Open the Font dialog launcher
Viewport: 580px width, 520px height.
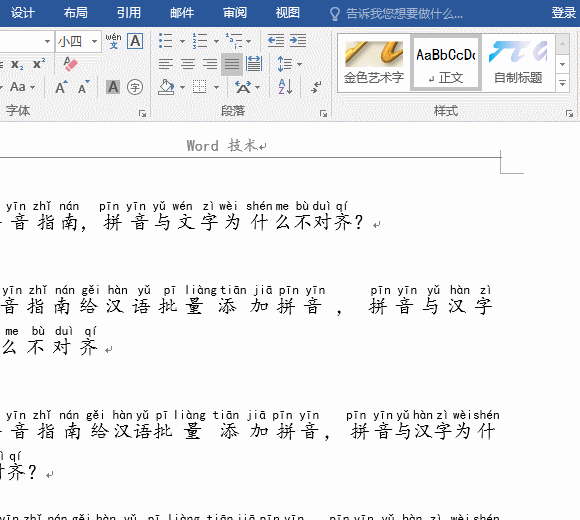point(142,114)
